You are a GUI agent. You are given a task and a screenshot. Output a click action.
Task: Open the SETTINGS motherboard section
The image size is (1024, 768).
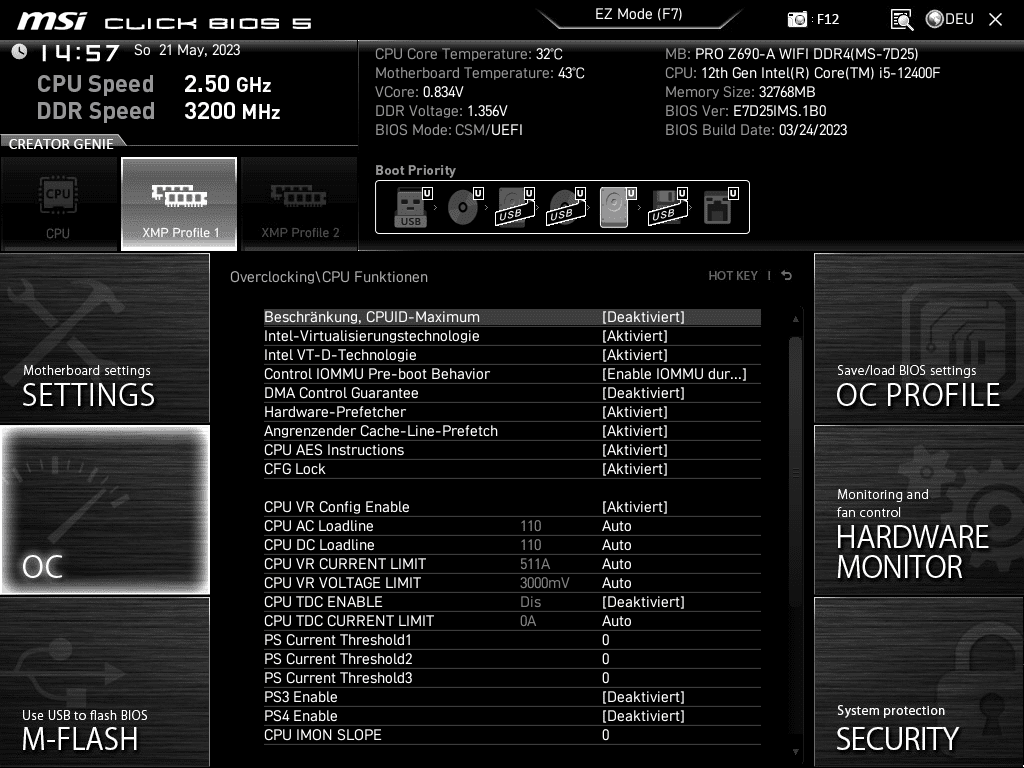[104, 338]
